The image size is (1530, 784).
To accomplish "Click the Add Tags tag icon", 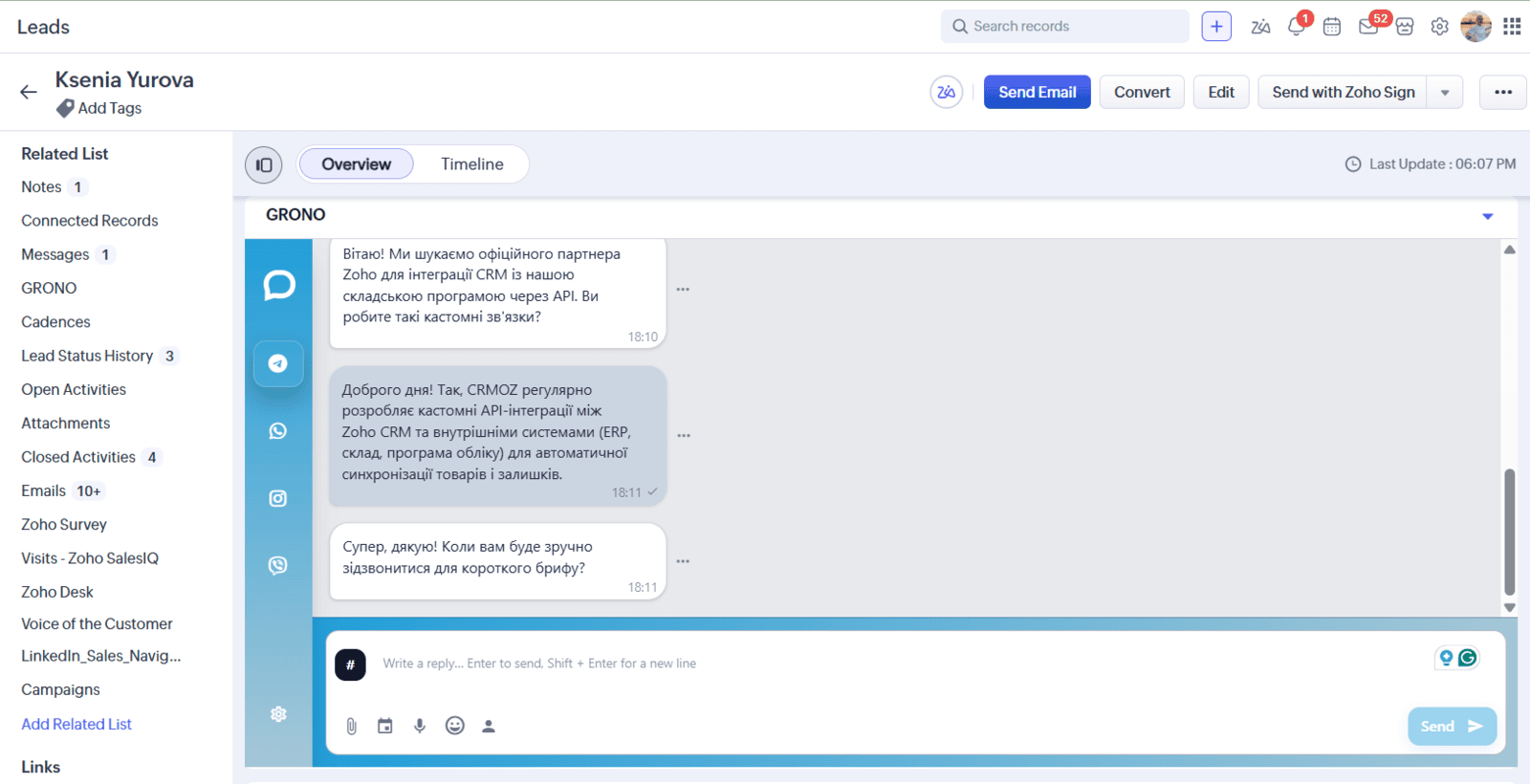I will coord(65,108).
